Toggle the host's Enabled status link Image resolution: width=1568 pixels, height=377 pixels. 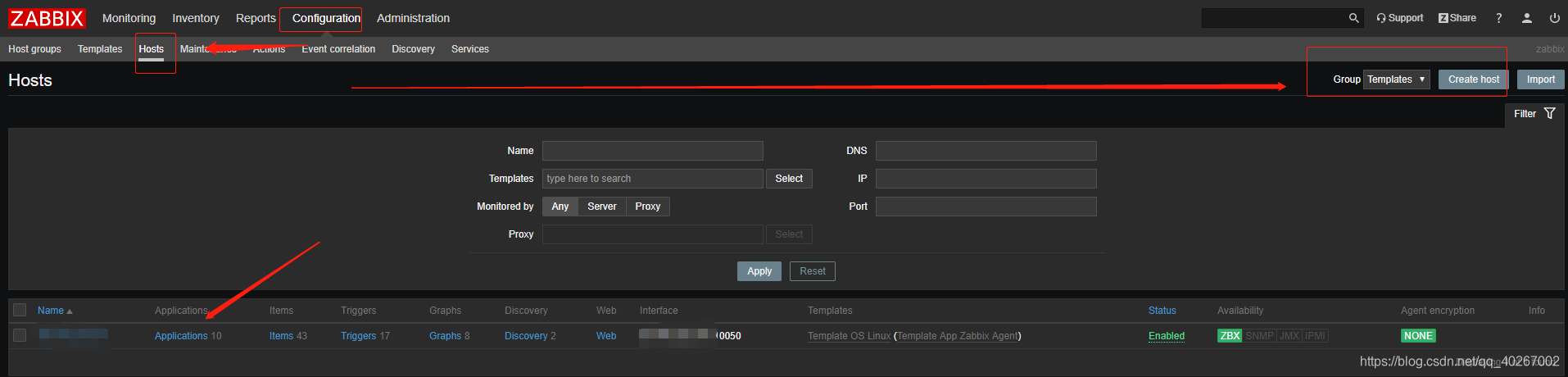pyautogui.click(x=1167, y=336)
